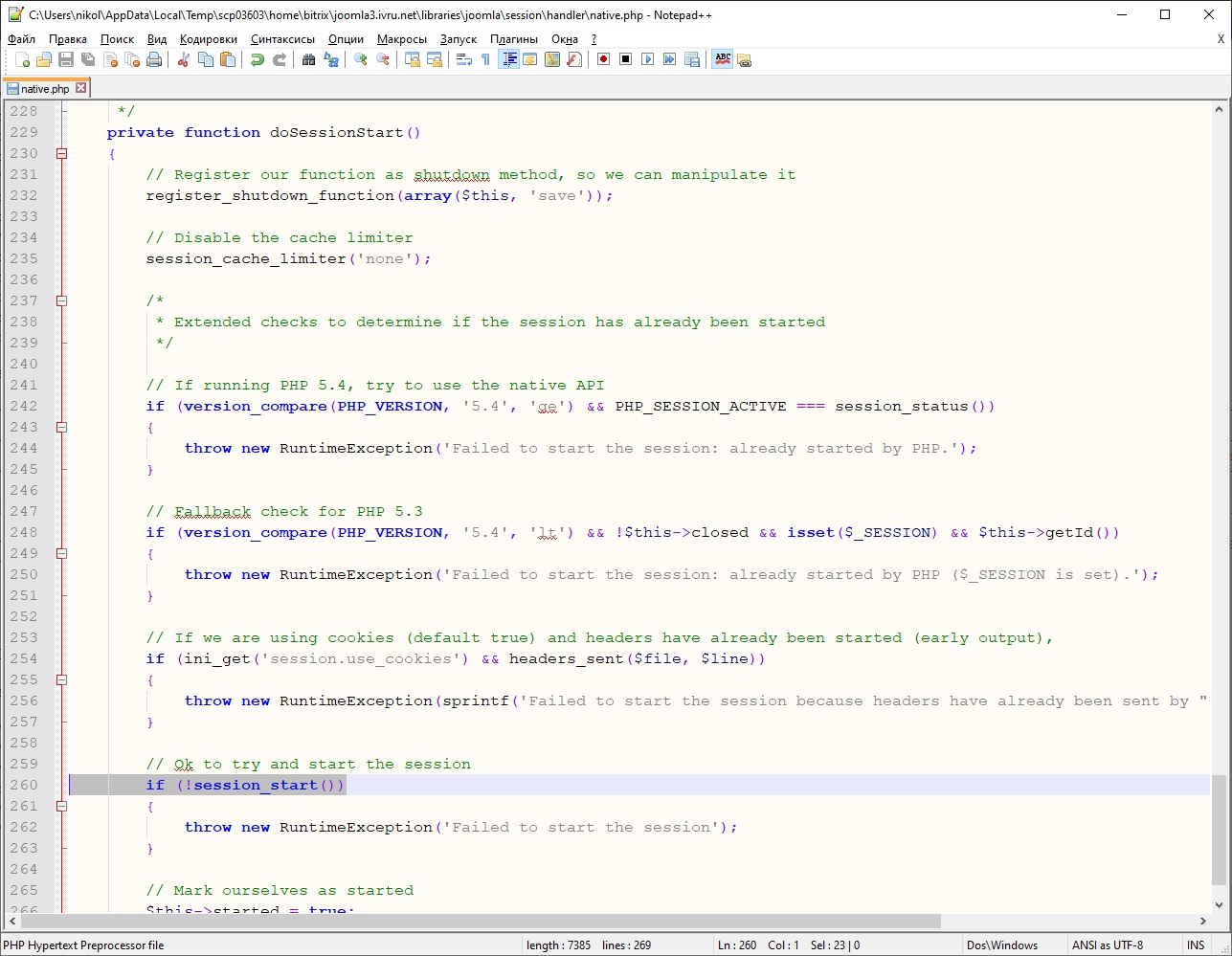Save all open files
The height and width of the screenshot is (956, 1232).
pos(88,59)
